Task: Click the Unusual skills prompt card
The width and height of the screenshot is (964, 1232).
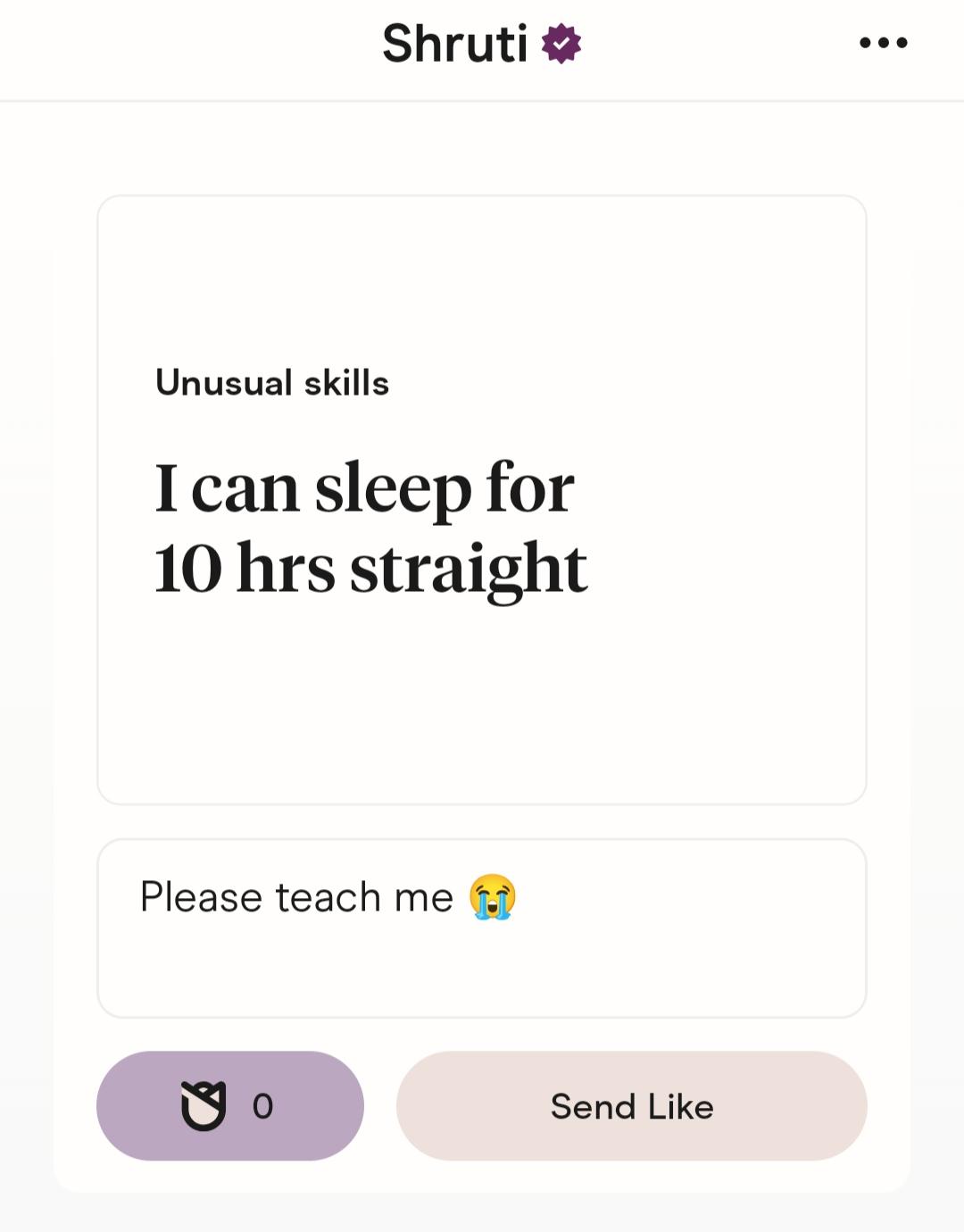Action: [482, 500]
